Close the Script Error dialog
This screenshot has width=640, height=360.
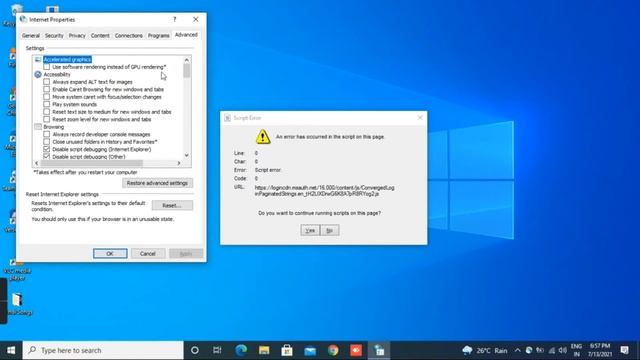(420, 118)
